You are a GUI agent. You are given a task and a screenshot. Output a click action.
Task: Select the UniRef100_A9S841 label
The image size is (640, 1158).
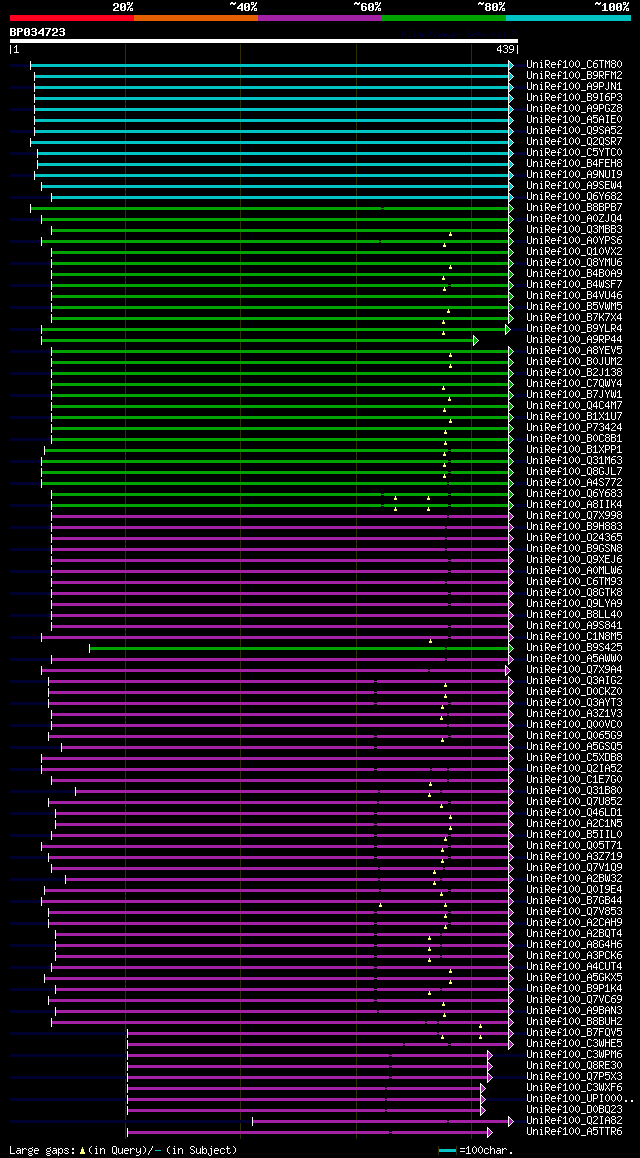coord(574,626)
